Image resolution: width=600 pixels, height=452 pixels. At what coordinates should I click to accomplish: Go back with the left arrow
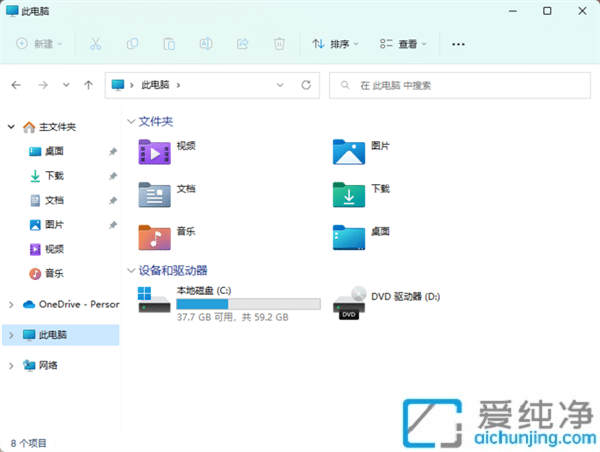coord(16,85)
